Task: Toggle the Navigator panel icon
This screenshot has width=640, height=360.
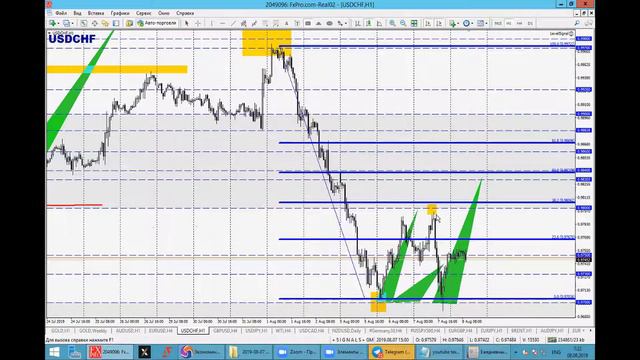Action: tap(105, 23)
